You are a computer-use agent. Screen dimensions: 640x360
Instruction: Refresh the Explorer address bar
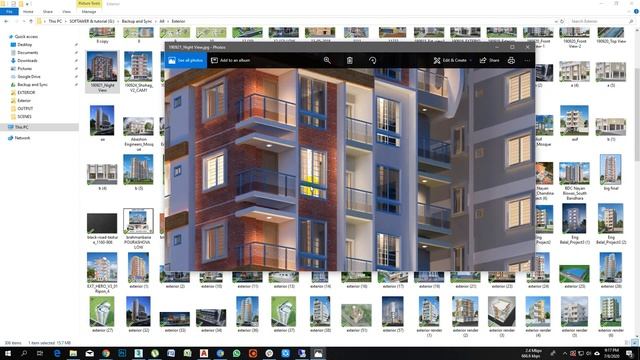pyautogui.click(x=562, y=21)
